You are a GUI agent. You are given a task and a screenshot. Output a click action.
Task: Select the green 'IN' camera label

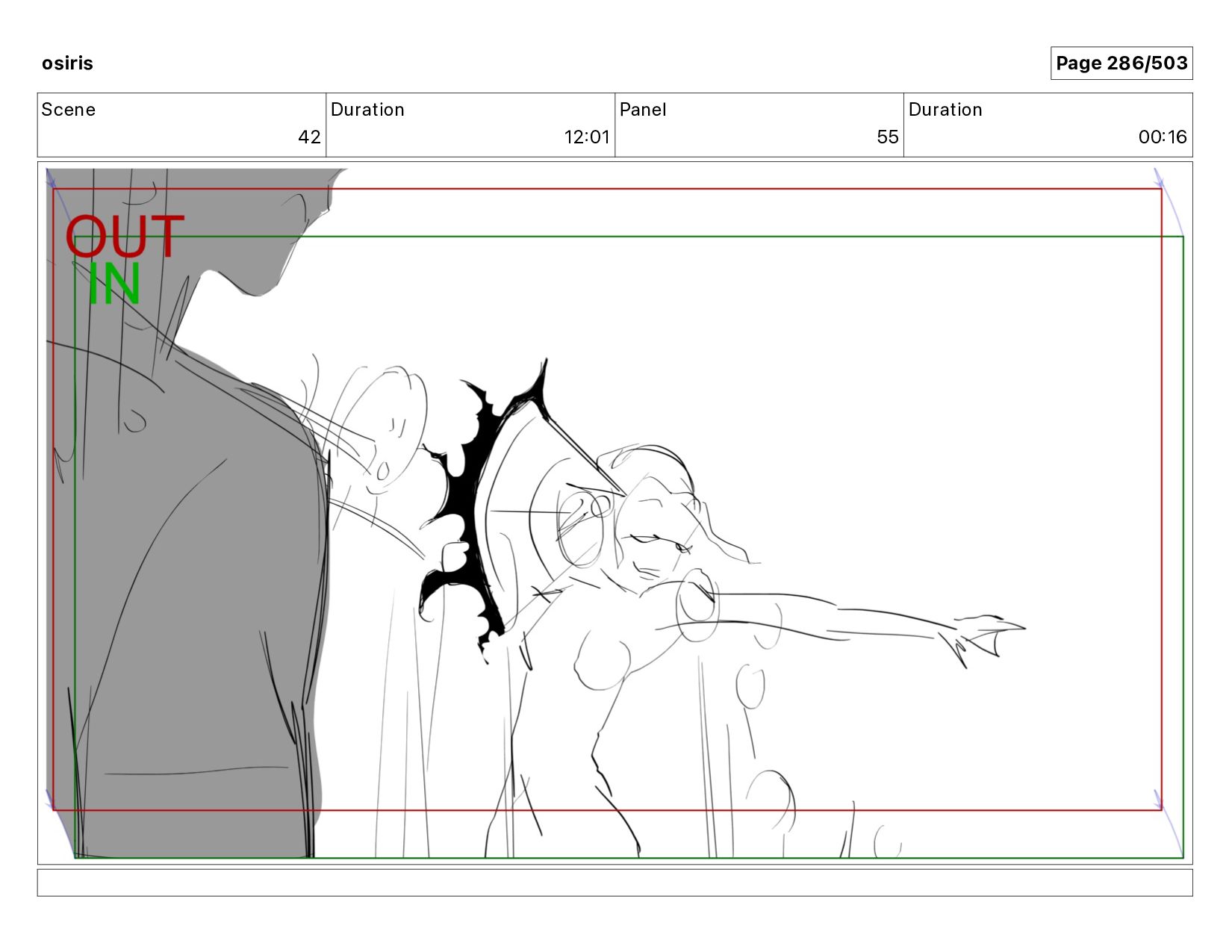[114, 284]
